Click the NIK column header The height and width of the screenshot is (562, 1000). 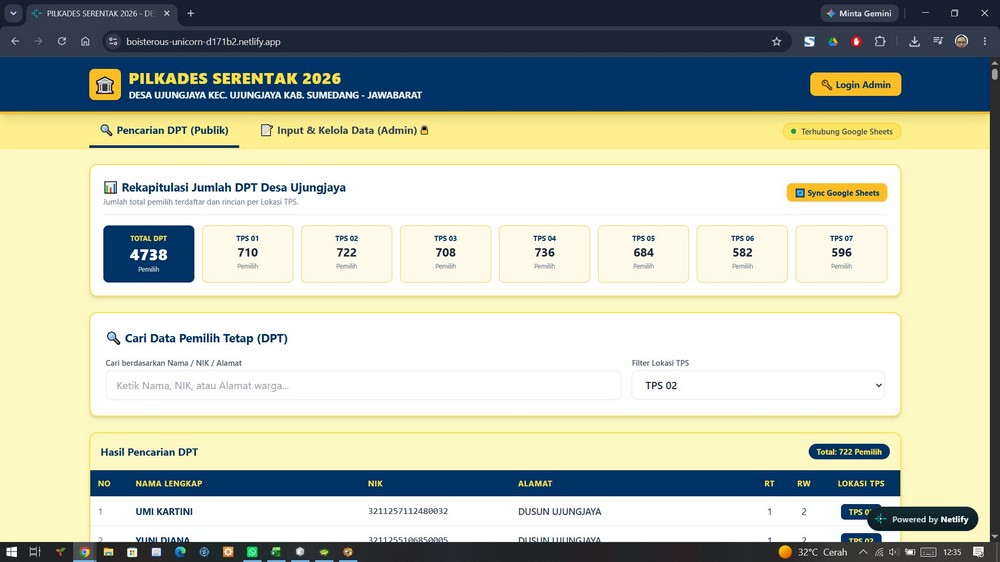pos(375,484)
